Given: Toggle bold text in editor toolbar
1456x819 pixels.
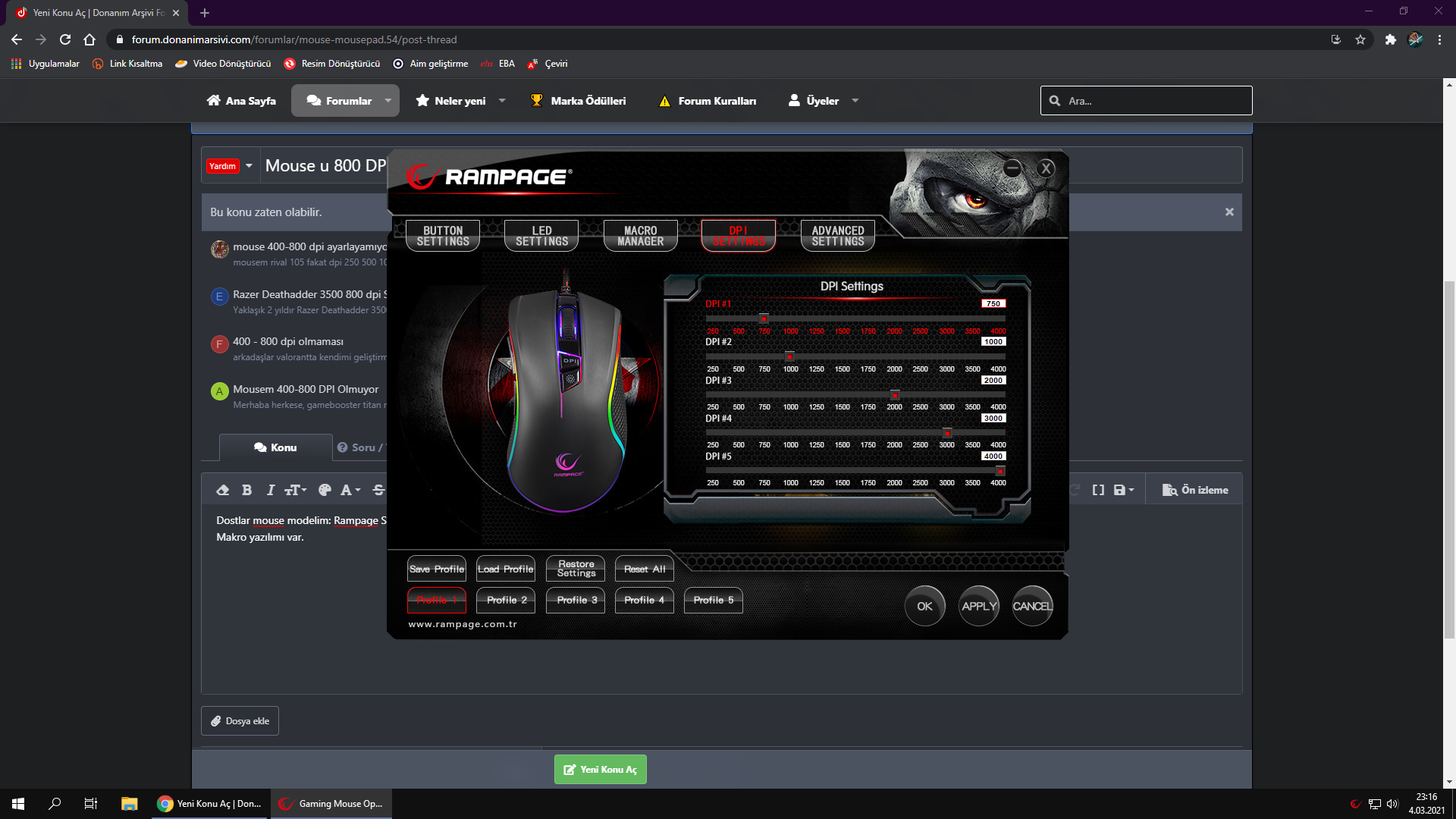Looking at the screenshot, I should [x=246, y=490].
